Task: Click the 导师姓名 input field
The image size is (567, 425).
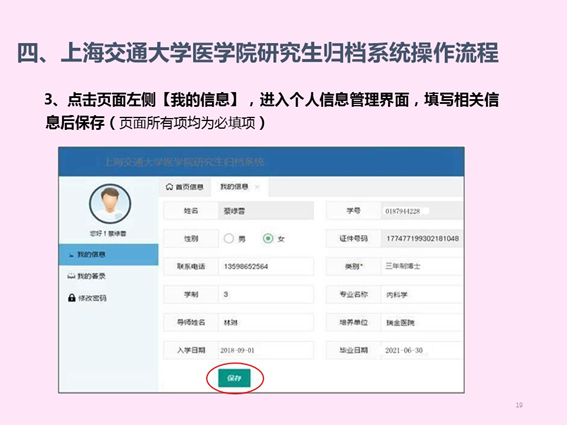Action: 266,322
